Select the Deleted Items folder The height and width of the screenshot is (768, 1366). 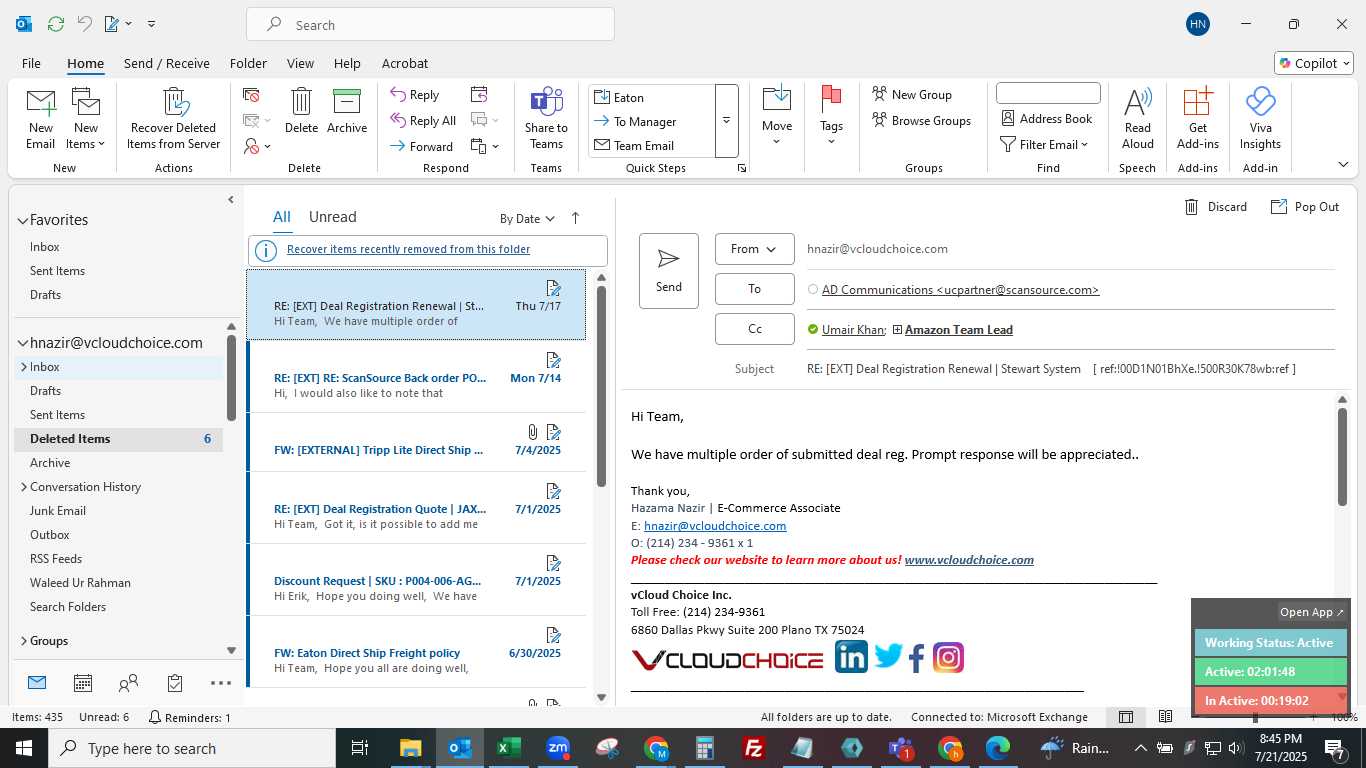[118, 439]
